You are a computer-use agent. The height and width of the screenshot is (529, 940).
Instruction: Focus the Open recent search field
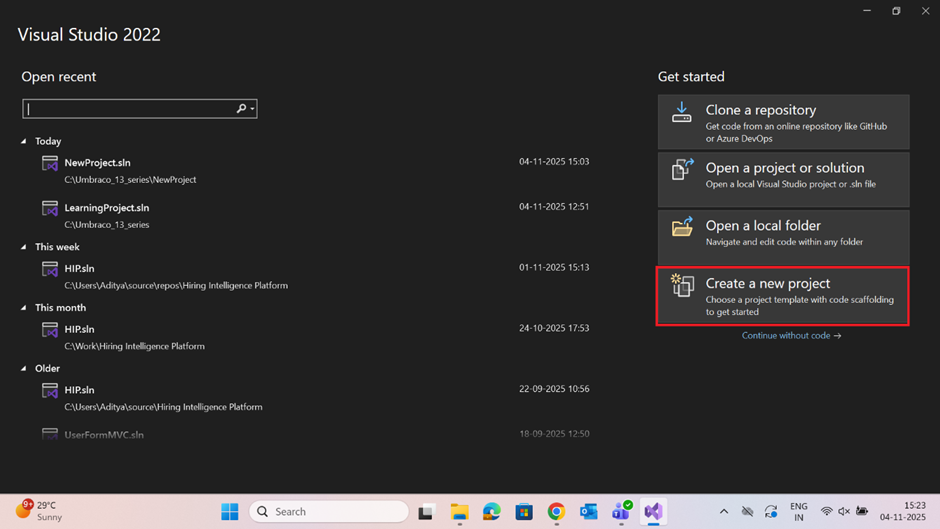coord(130,109)
